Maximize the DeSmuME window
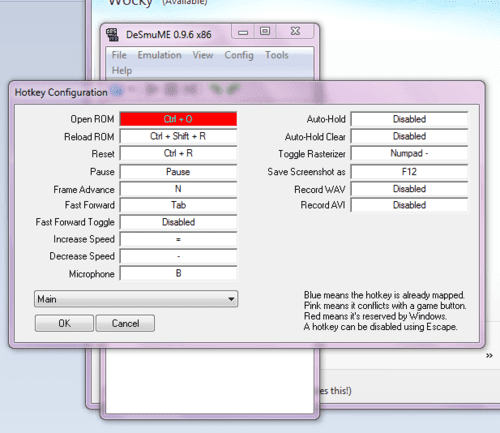This screenshot has width=500, height=433. [265, 32]
